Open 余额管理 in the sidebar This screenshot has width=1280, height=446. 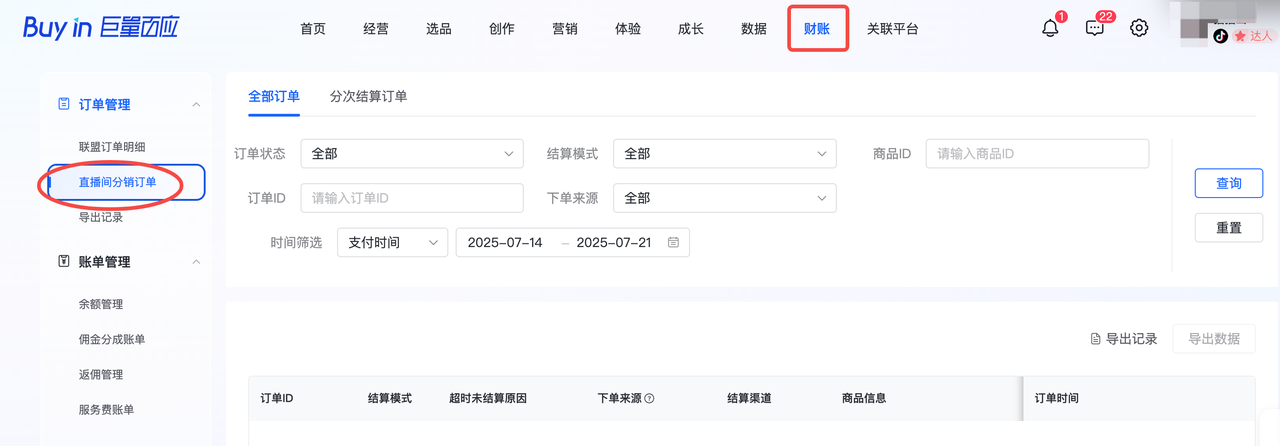point(101,304)
